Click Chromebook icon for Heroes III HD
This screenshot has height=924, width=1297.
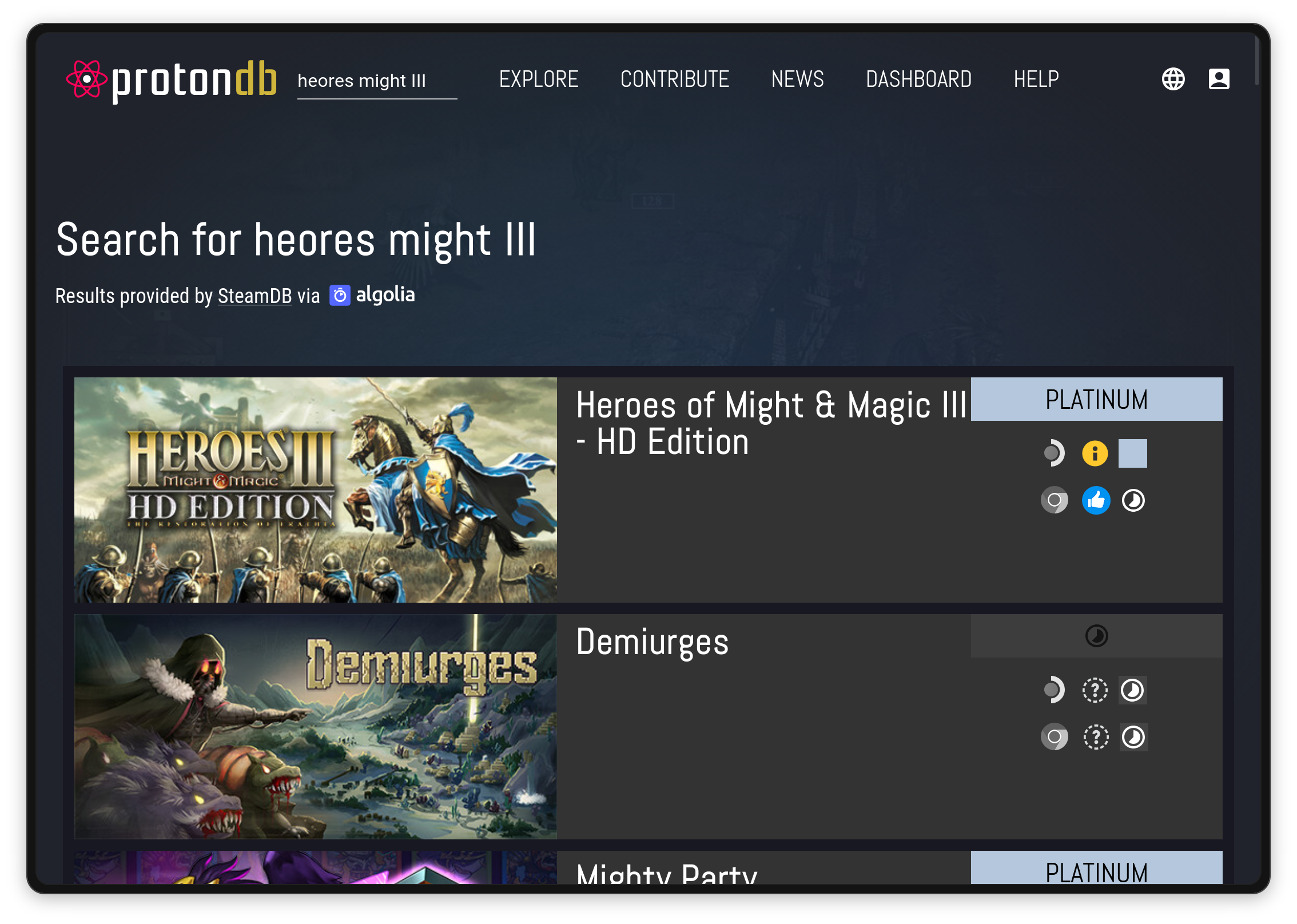[1054, 500]
